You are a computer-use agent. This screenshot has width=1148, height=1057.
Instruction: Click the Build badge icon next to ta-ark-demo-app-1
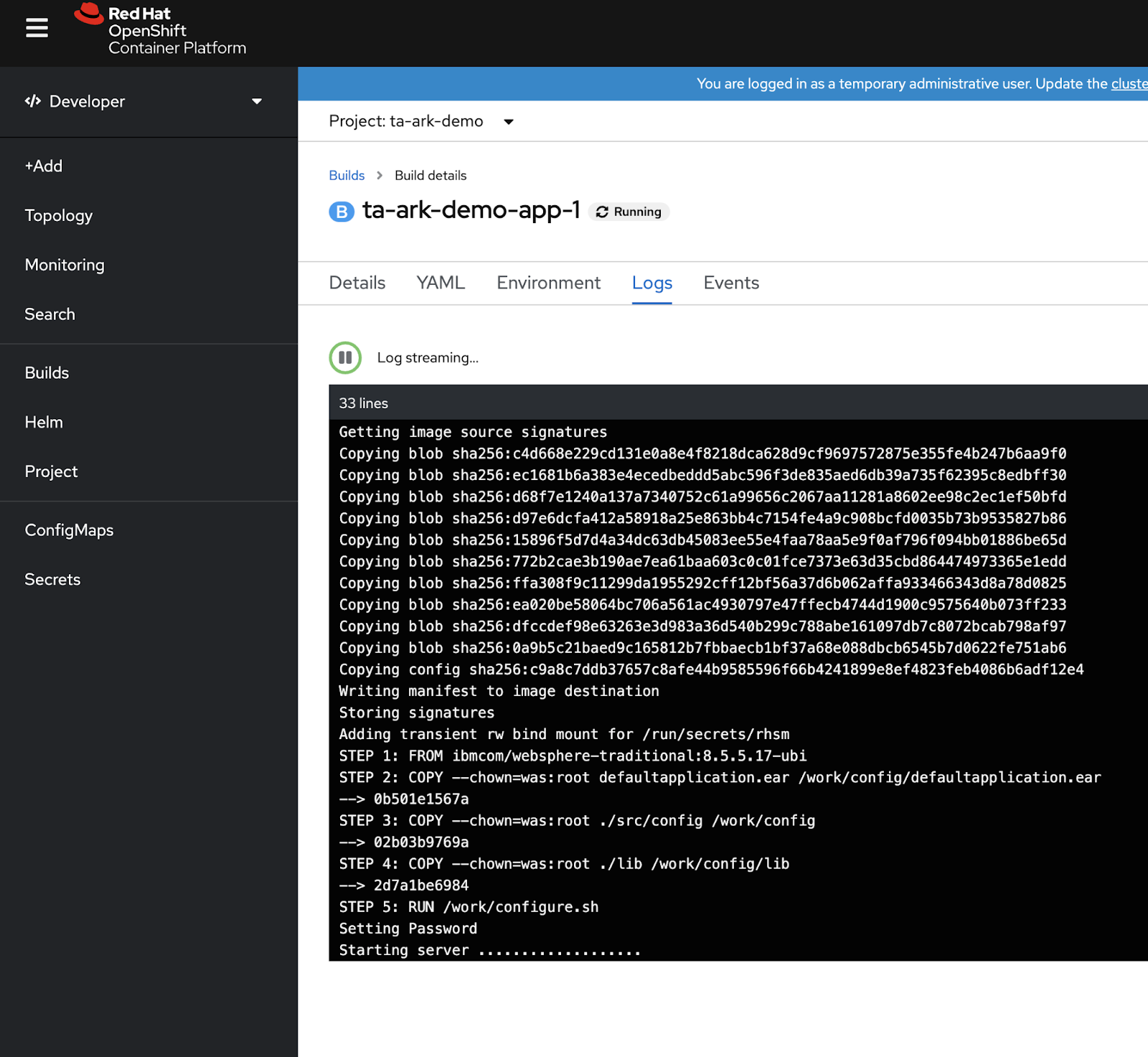342,212
